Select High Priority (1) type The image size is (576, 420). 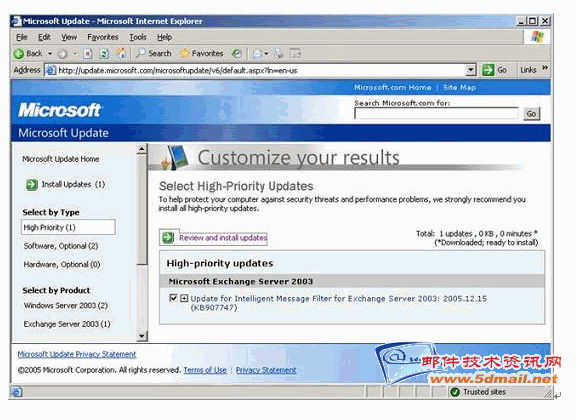(x=68, y=227)
